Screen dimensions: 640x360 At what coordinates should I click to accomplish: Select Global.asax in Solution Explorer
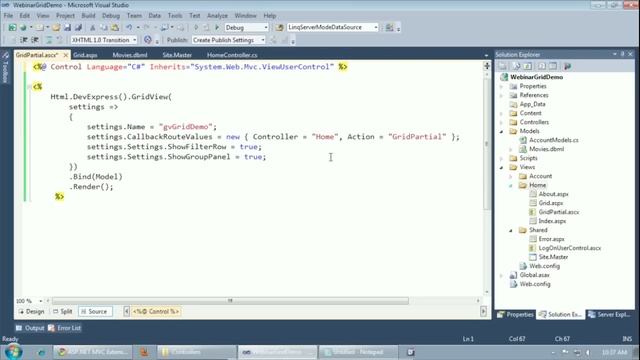point(534,275)
